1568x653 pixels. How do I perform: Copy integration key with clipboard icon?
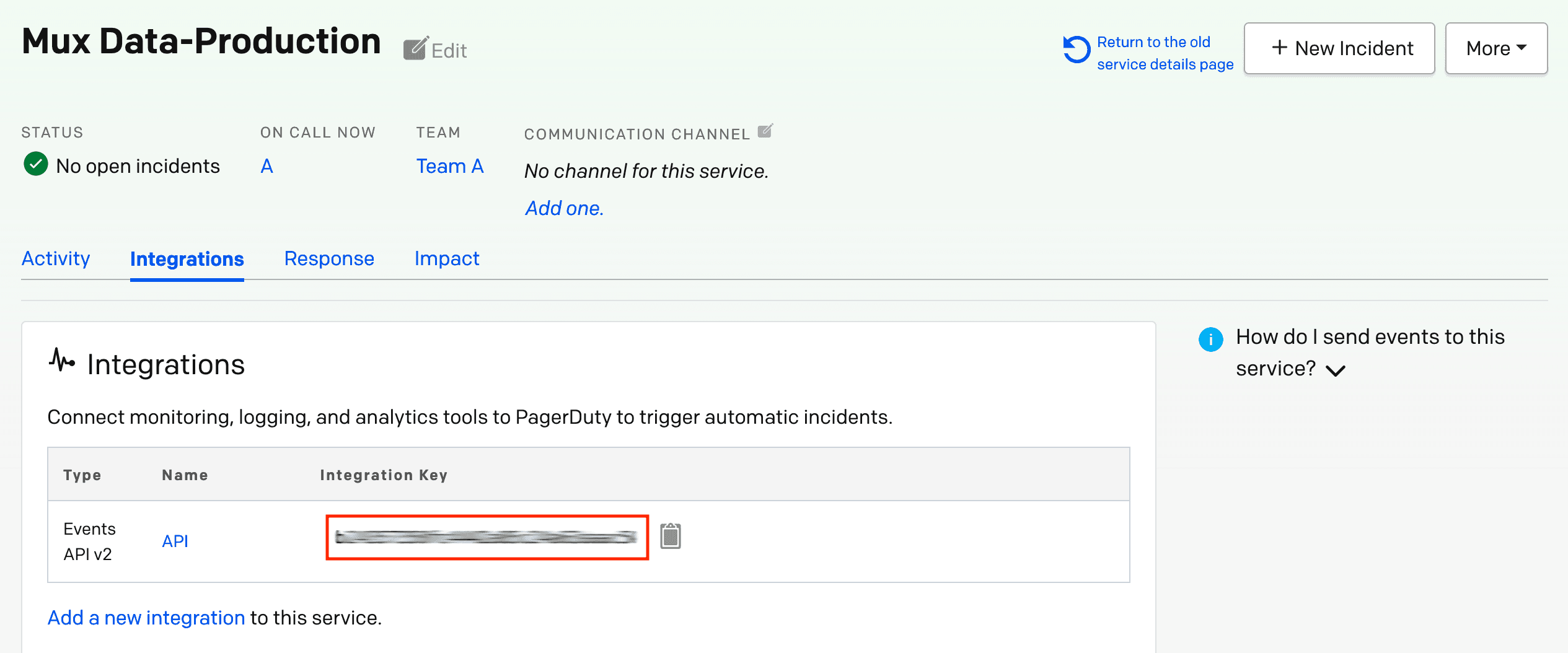pos(670,537)
